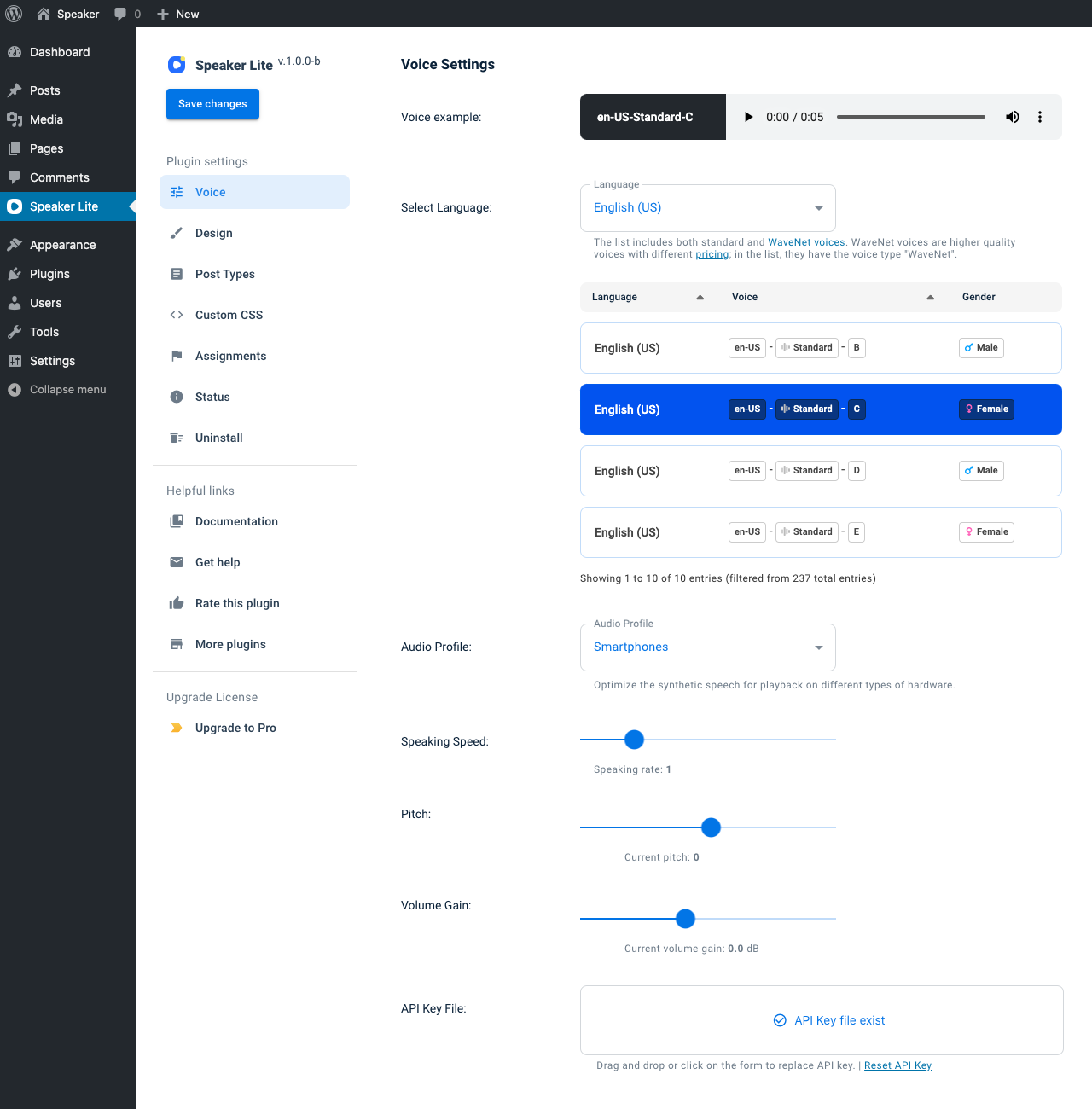Click the Settings sliders icon in sidebar
Screen dimensions: 1092x1109
tap(15, 361)
